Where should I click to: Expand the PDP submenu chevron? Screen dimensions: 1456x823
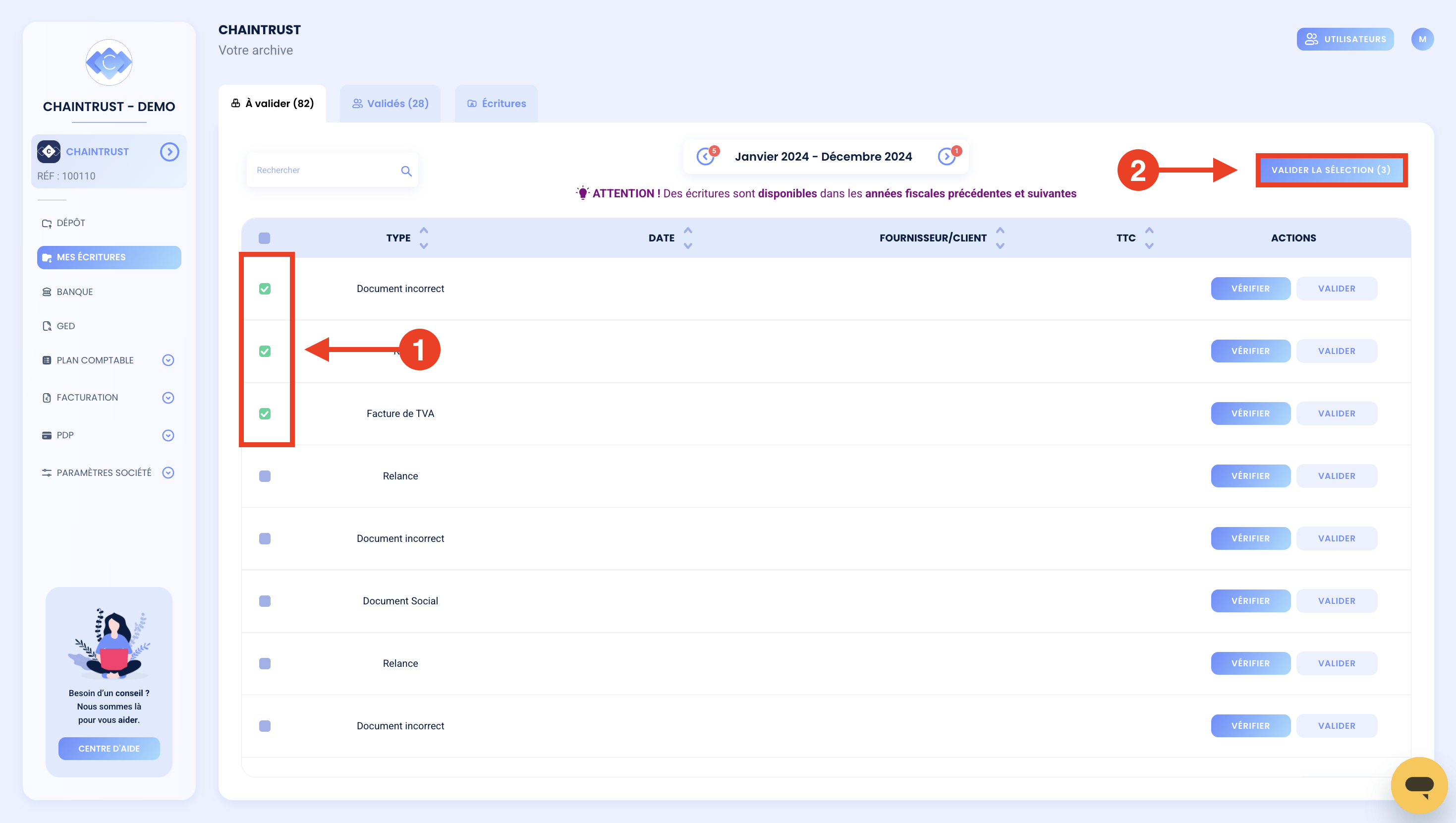pyautogui.click(x=168, y=435)
